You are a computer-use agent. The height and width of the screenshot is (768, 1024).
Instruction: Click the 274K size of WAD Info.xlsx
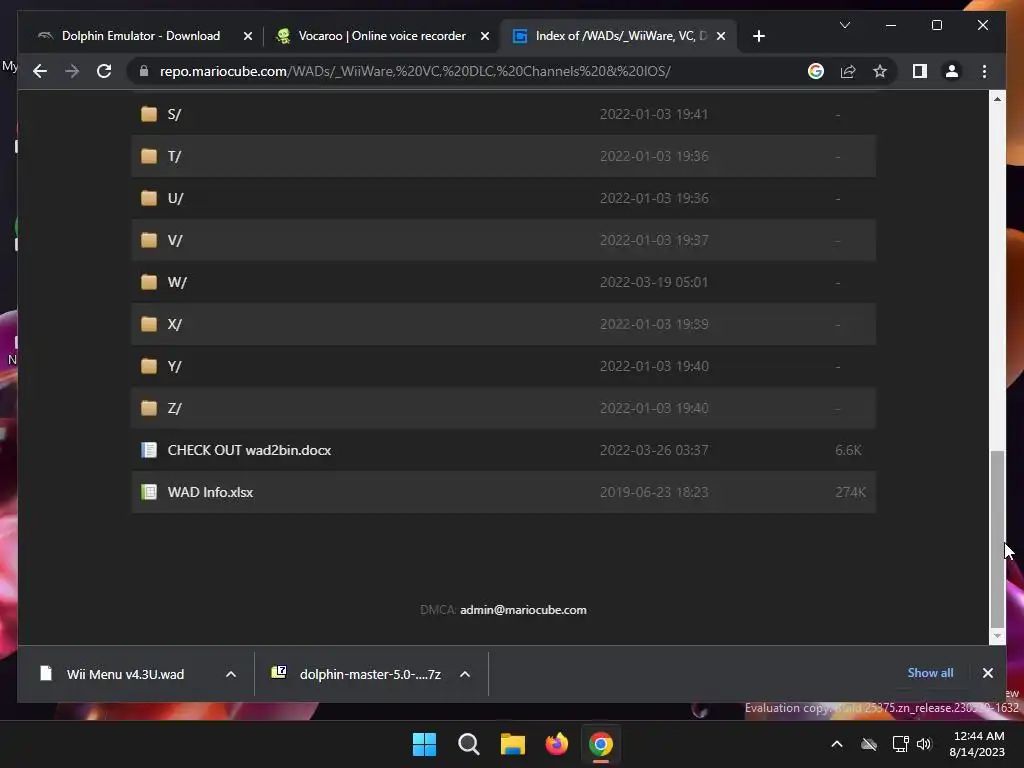coord(850,492)
